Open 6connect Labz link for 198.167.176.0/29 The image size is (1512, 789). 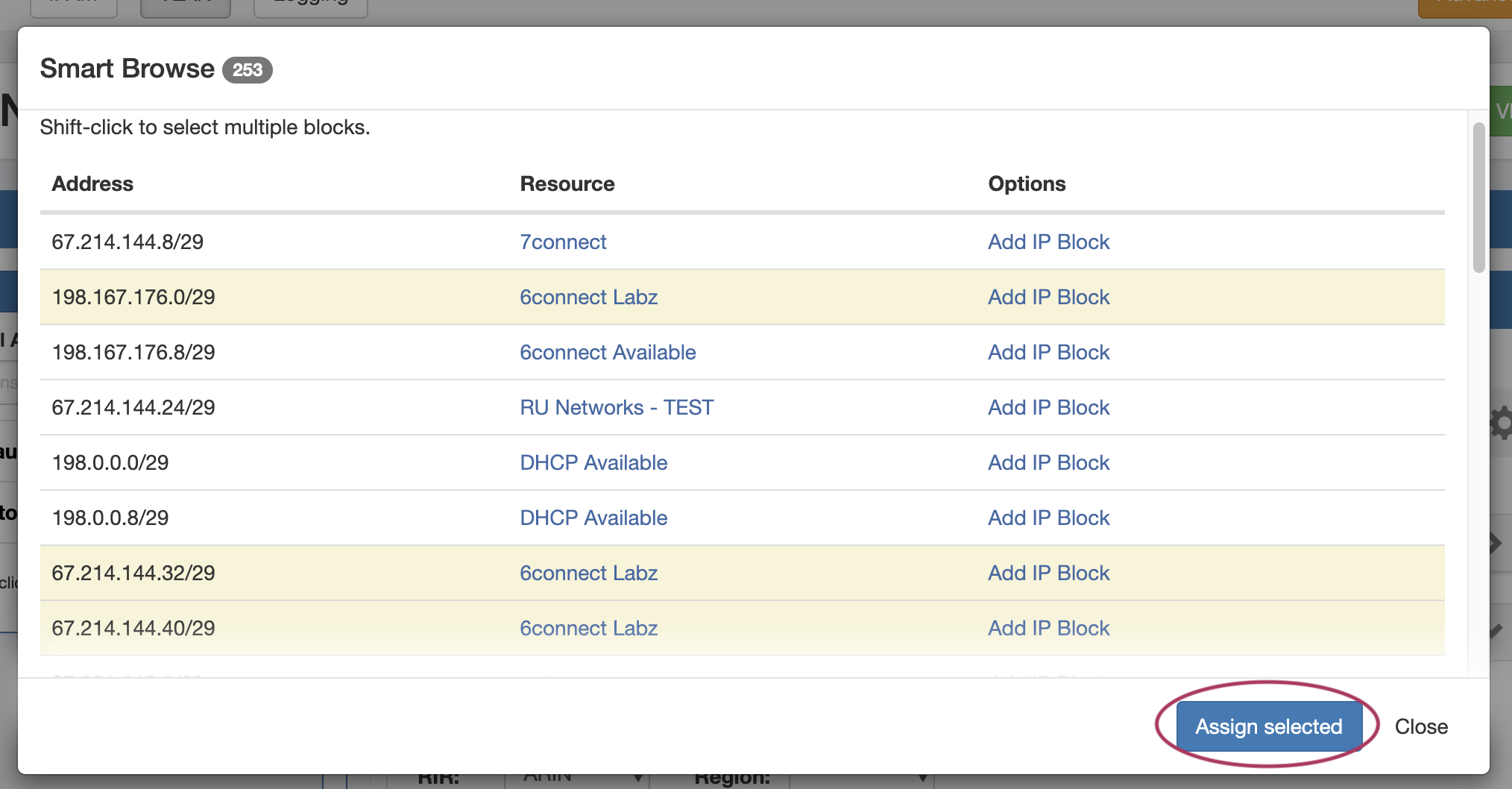[588, 297]
